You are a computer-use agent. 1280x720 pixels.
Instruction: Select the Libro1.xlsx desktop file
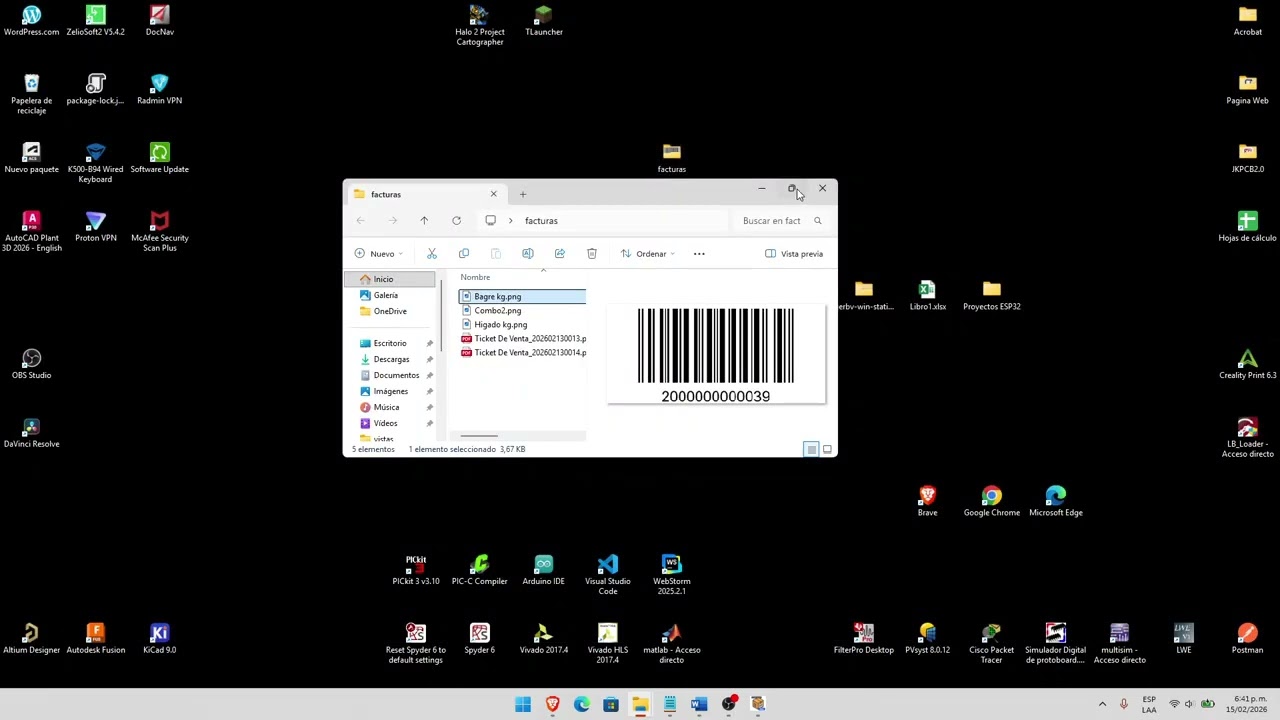(x=928, y=296)
